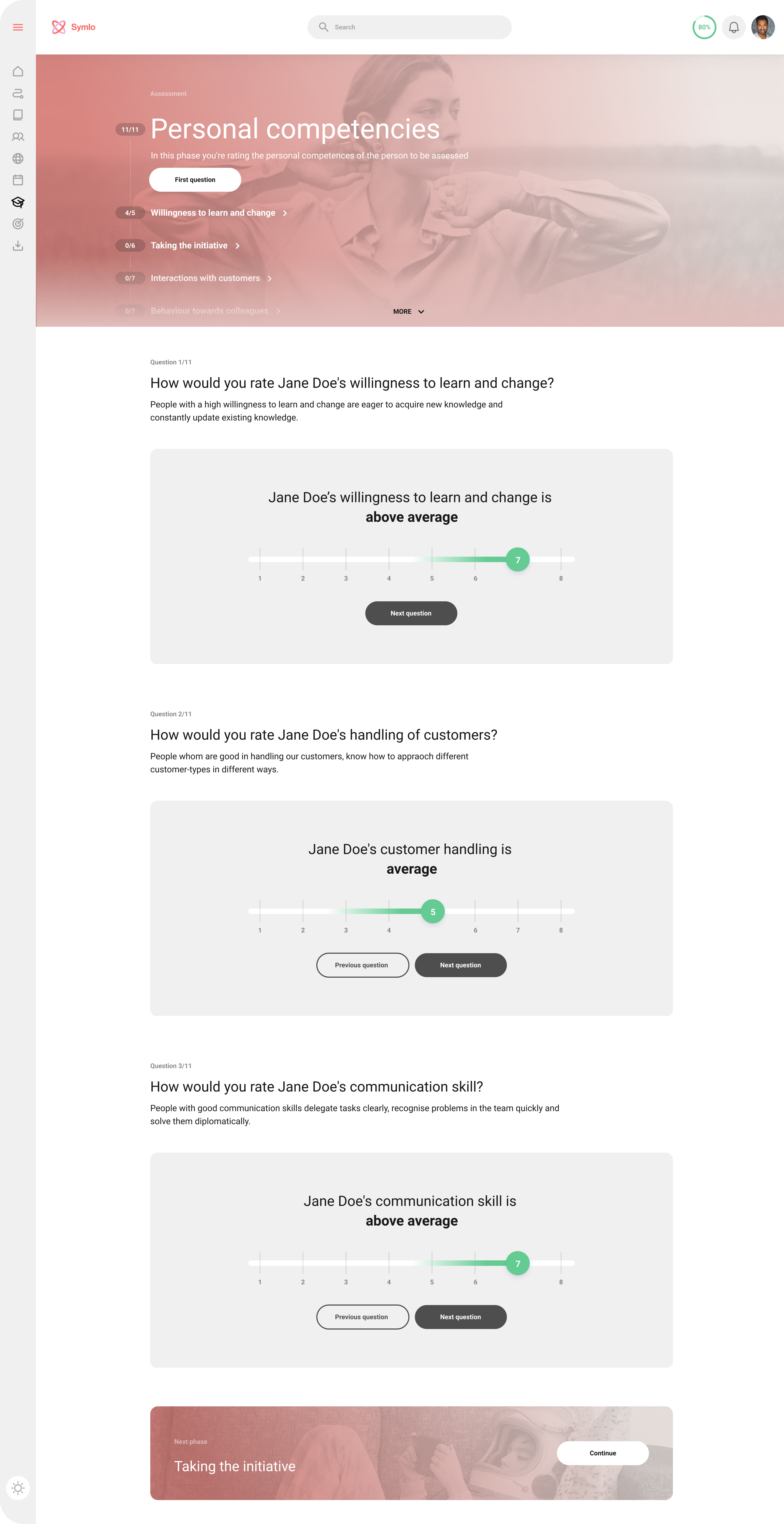The image size is (784, 1524).
Task: Expand Willingness to learn and change chevron
Action: (285, 213)
